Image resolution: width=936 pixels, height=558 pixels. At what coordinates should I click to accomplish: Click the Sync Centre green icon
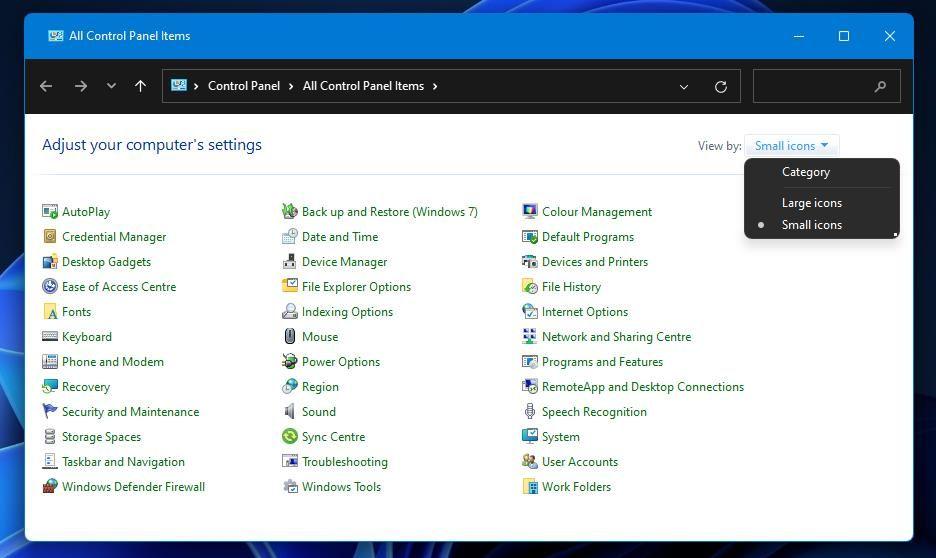(x=290, y=437)
